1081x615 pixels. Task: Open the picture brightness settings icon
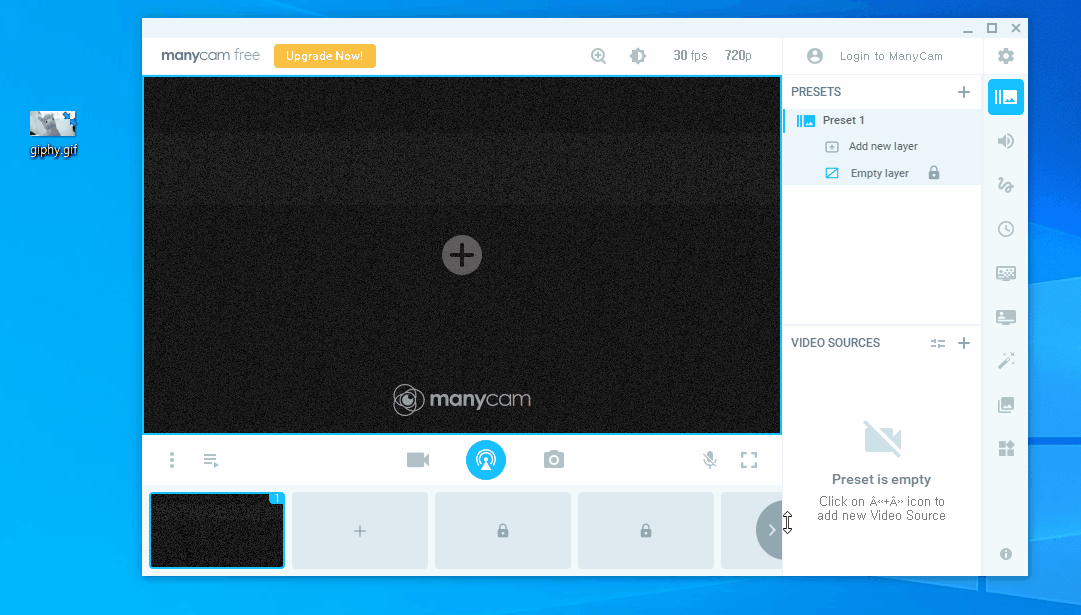[638, 56]
